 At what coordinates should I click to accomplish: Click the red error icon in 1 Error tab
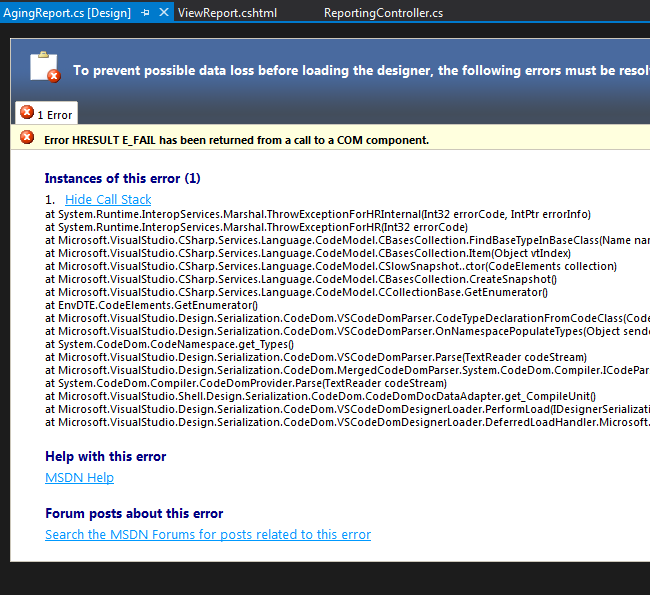click(27, 112)
